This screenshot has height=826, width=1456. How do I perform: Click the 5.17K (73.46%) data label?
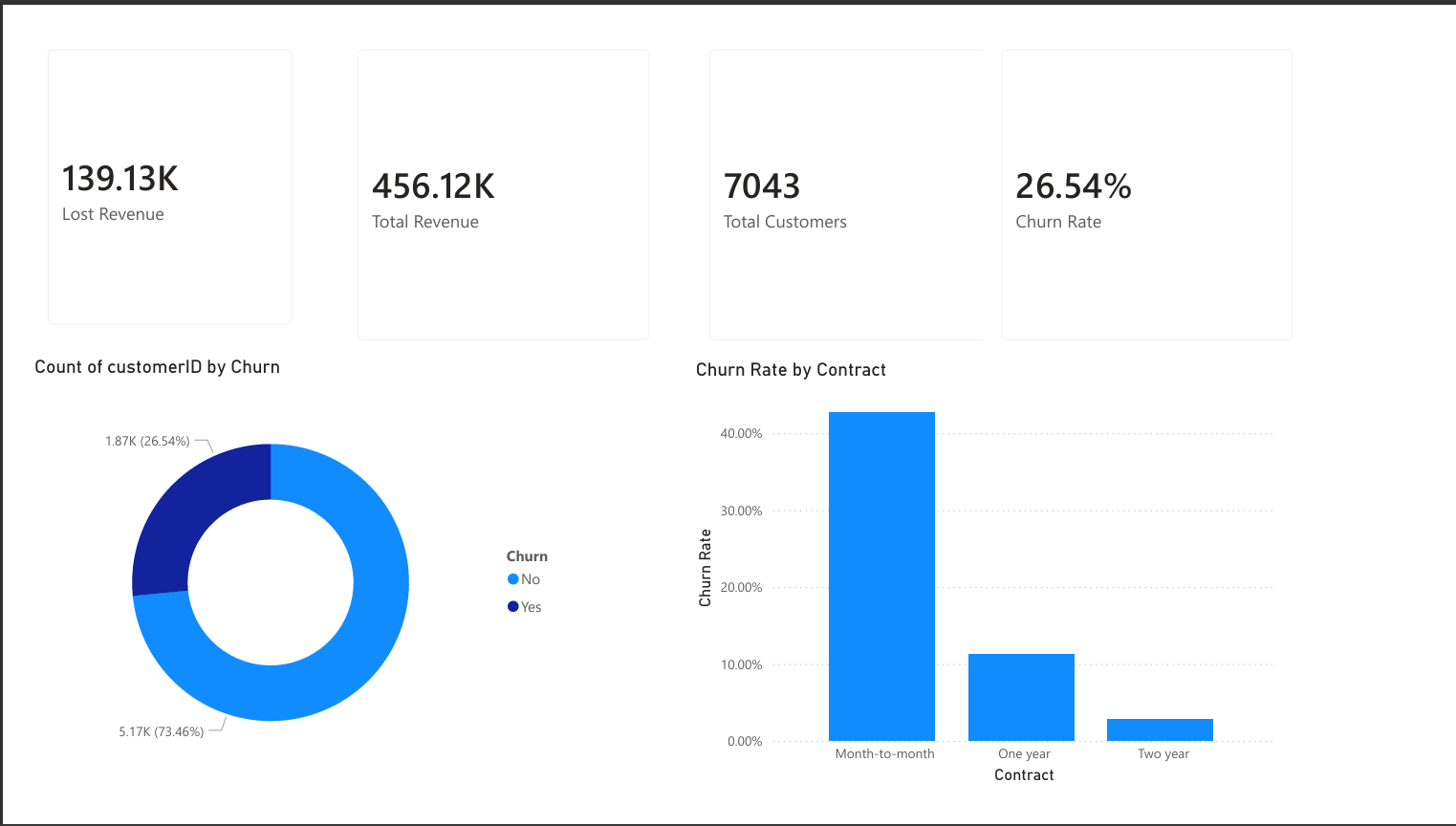[x=161, y=732]
